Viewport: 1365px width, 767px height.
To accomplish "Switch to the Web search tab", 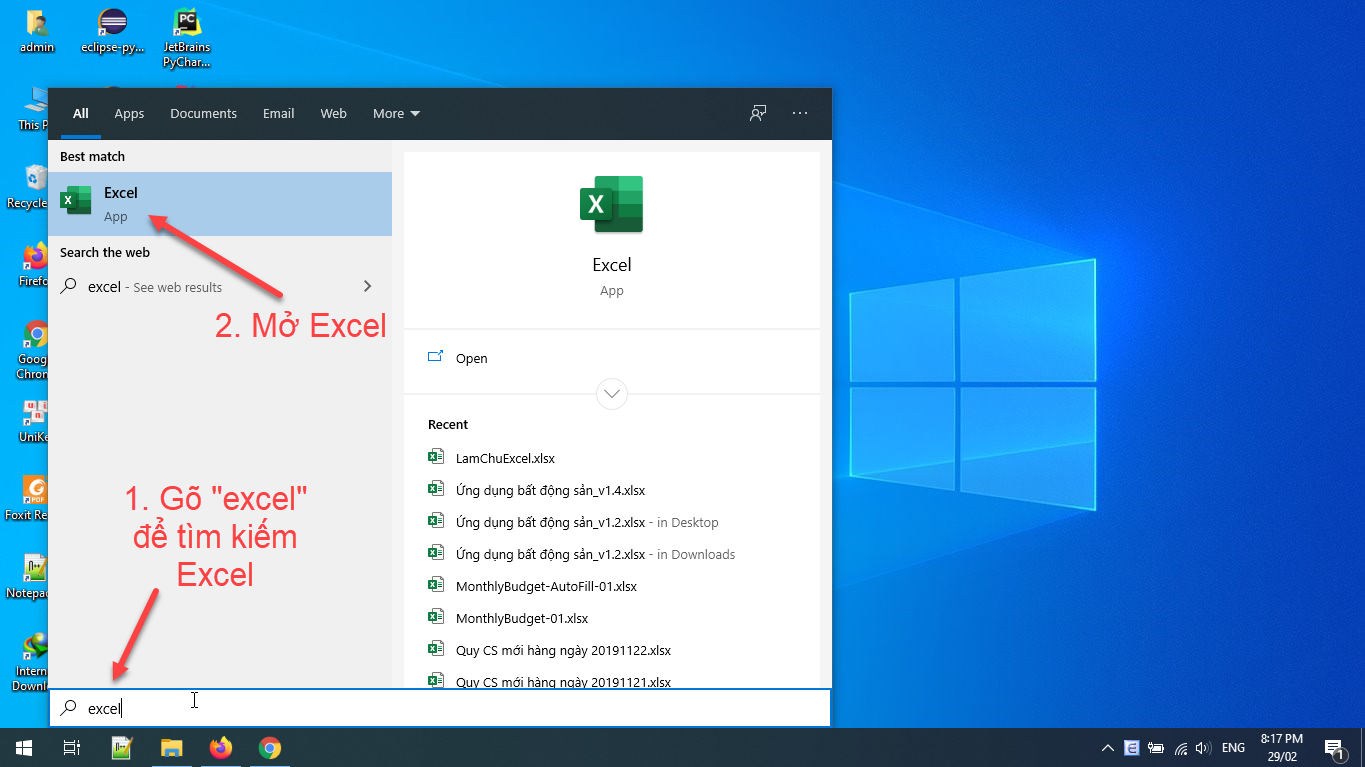I will tap(333, 113).
